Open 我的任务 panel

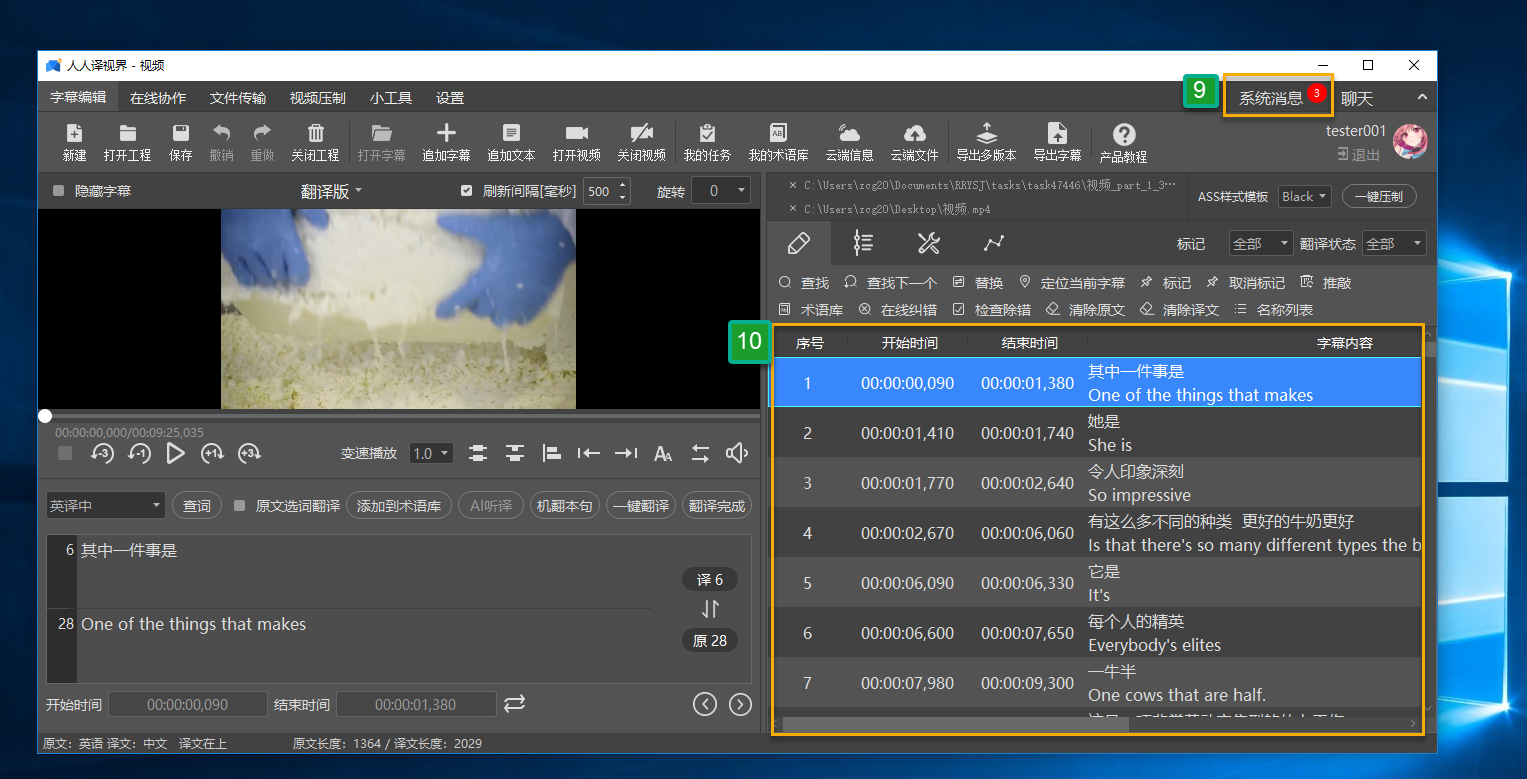[x=707, y=140]
